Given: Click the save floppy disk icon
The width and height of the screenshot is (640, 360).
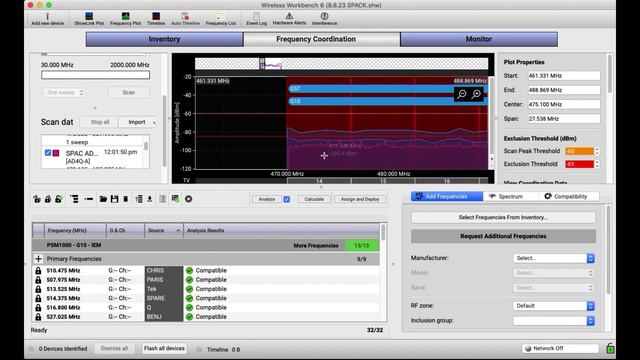Looking at the screenshot, I should click(114, 199).
